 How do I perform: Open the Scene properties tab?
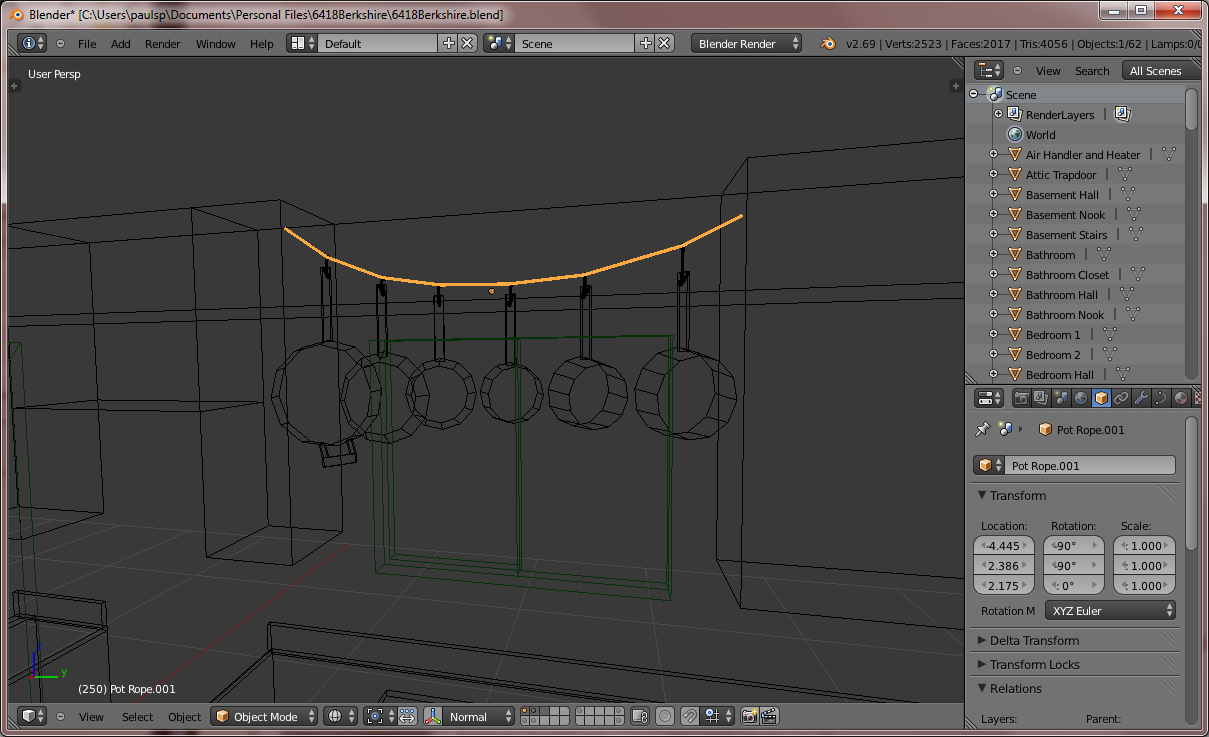pyautogui.click(x=1061, y=398)
